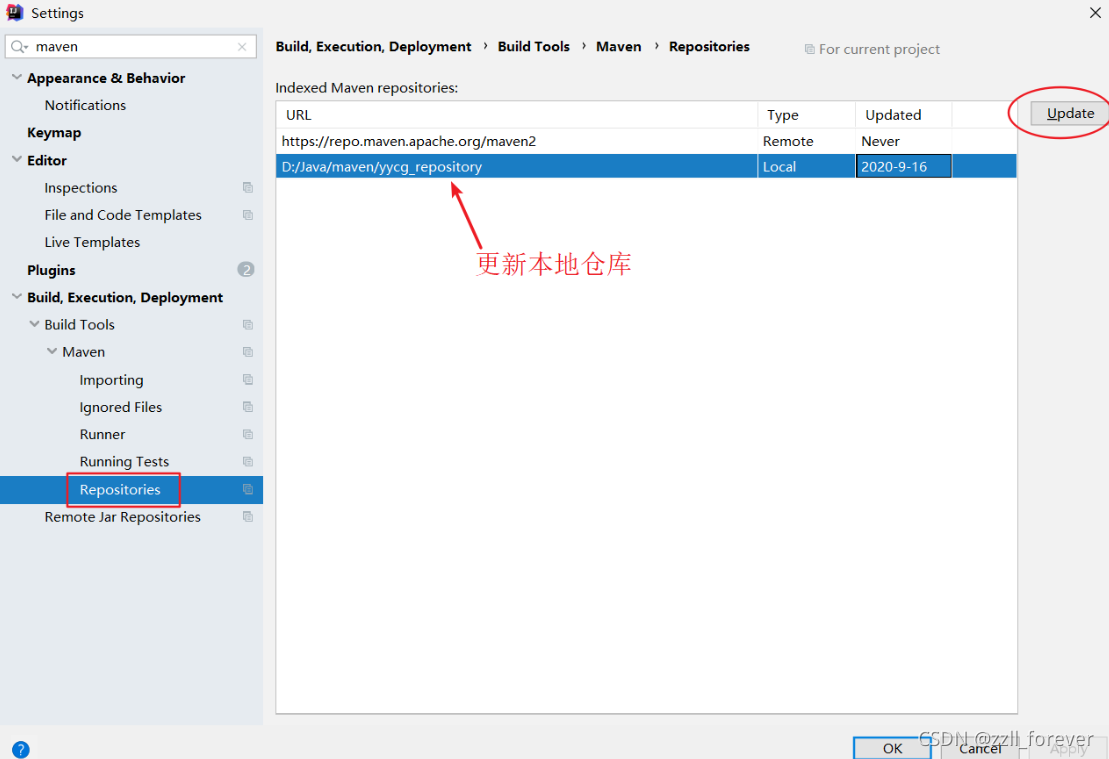Clear the maven search text
This screenshot has width=1109, height=759.
(242, 47)
